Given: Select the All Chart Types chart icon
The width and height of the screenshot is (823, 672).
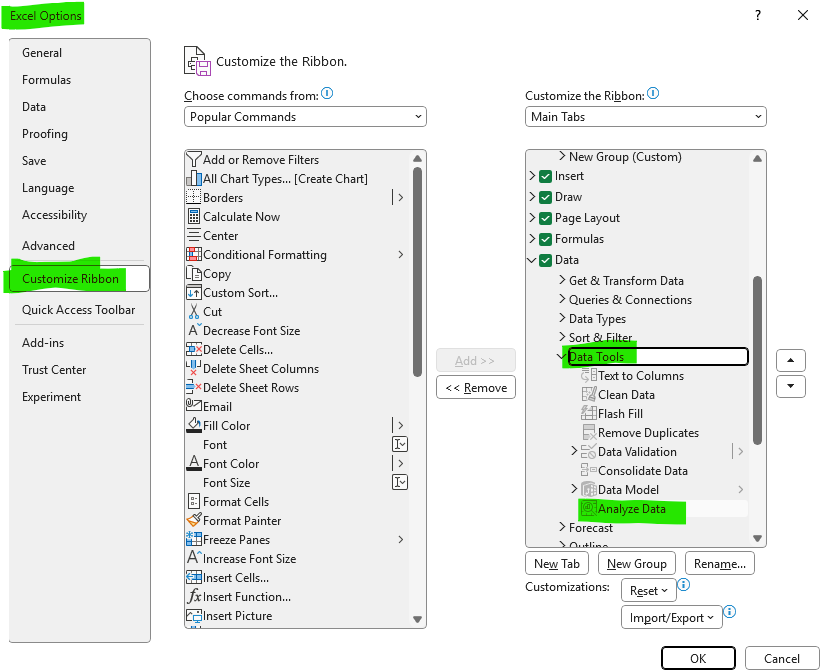Looking at the screenshot, I should coord(194,178).
